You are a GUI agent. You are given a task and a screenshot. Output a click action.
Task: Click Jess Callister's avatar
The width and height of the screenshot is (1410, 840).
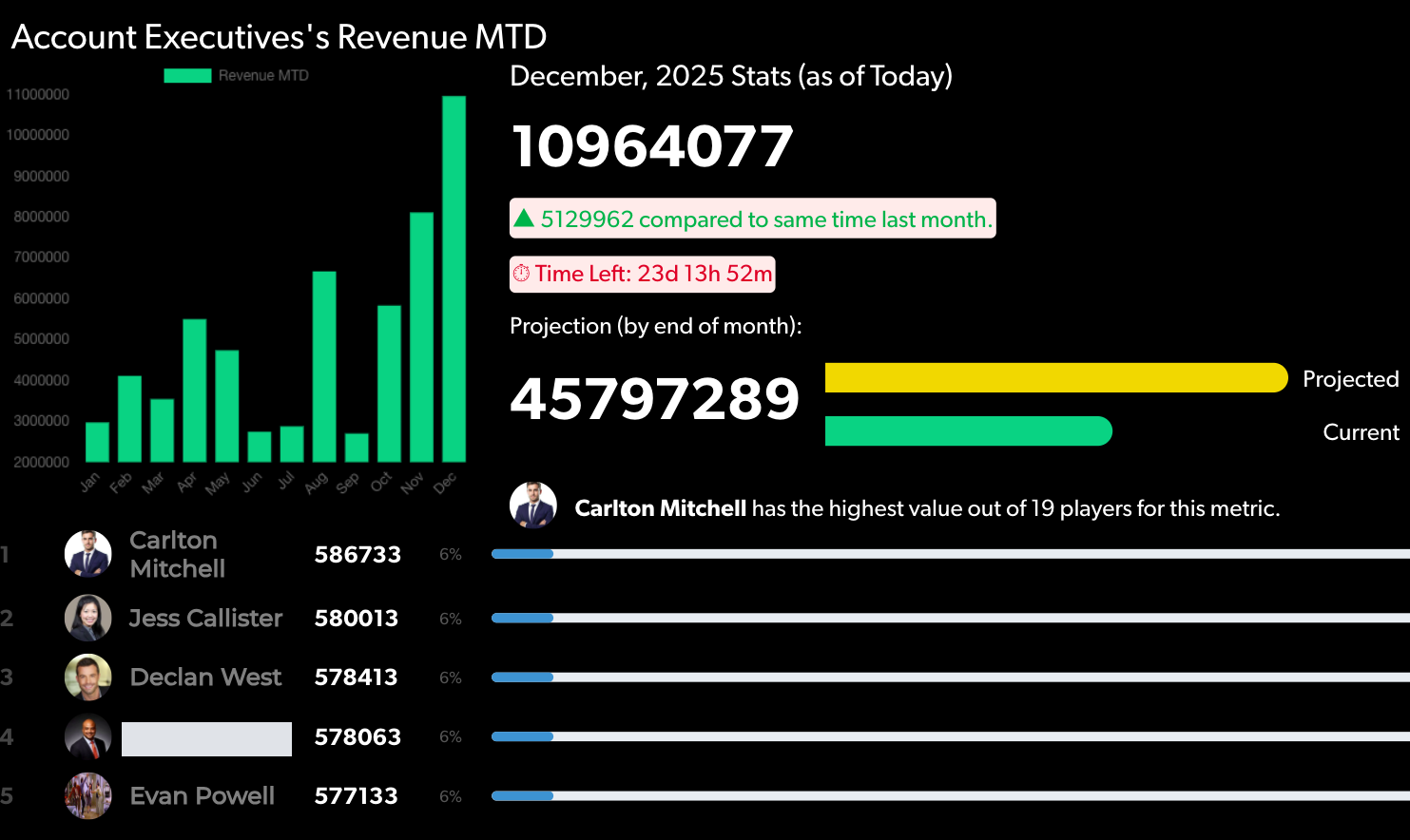[x=87, y=618]
